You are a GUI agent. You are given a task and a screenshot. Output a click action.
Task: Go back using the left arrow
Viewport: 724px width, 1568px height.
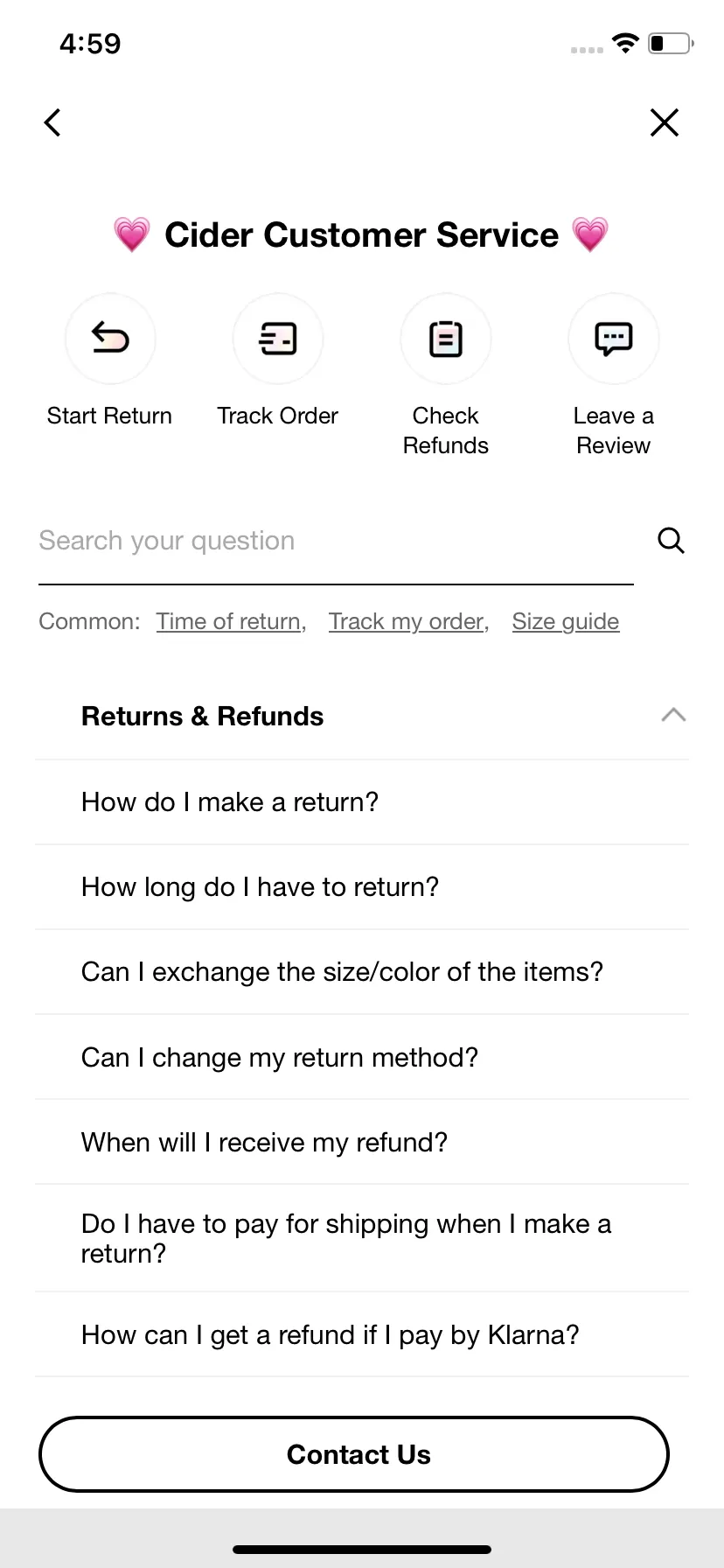click(52, 122)
